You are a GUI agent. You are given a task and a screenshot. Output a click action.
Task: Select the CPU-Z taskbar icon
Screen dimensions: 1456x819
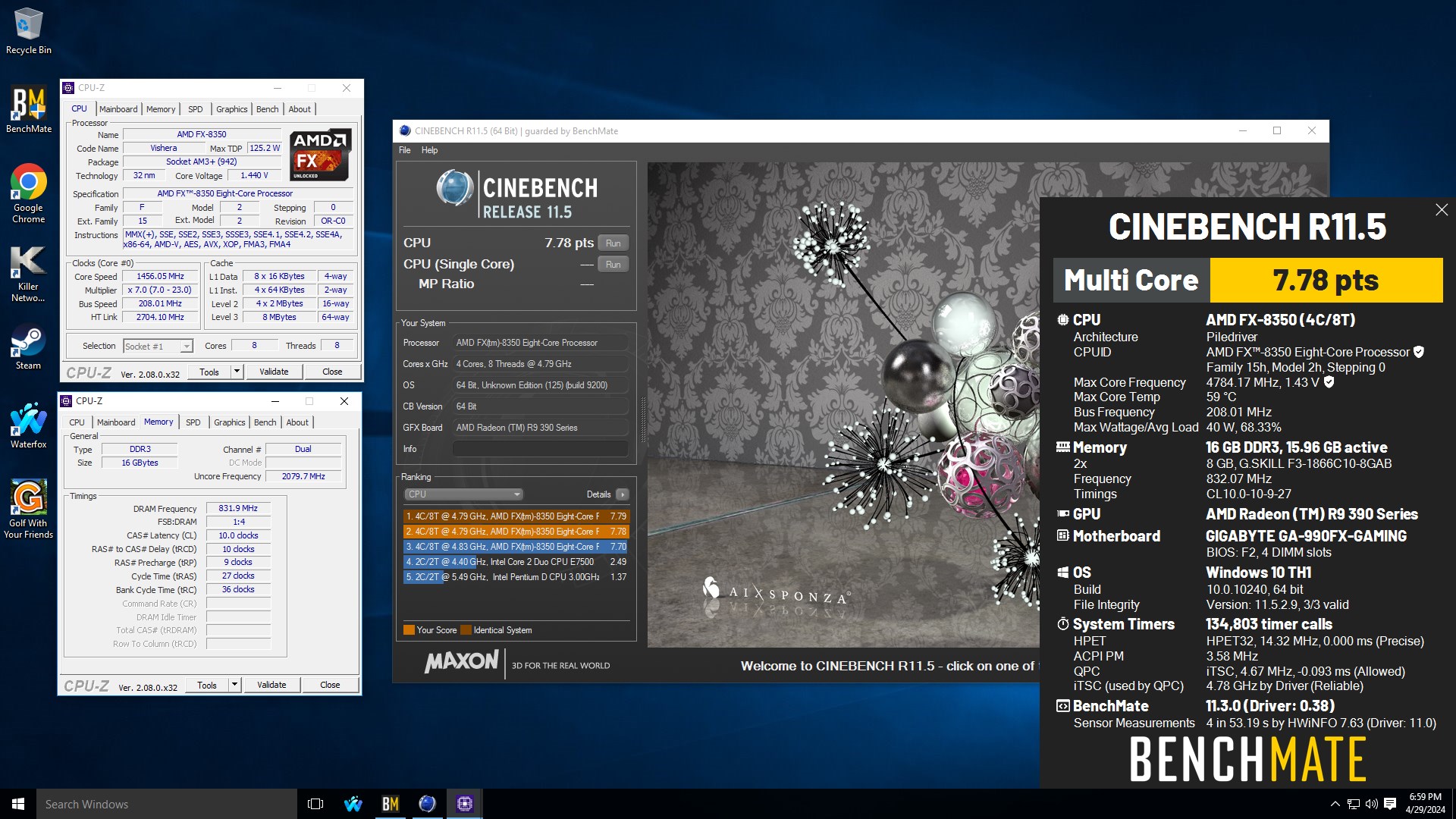[464, 804]
